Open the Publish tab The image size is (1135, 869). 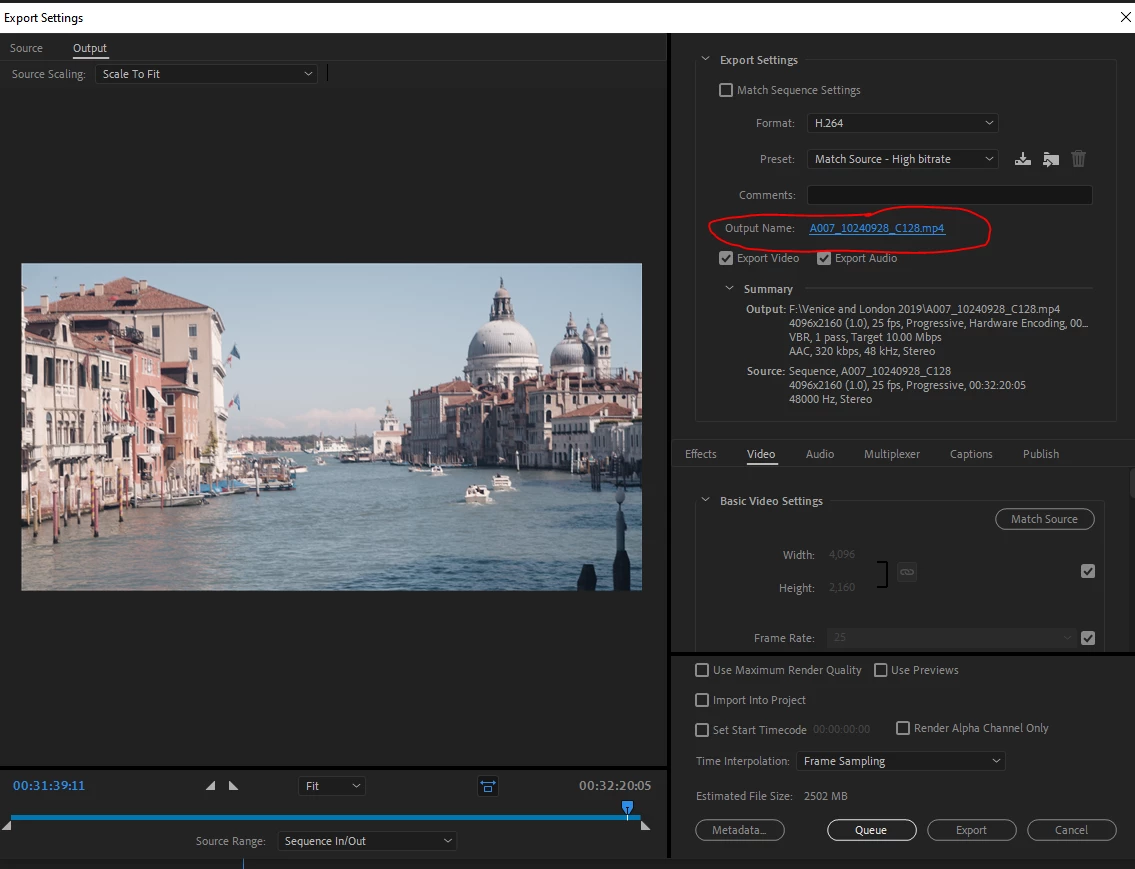[x=1041, y=454]
